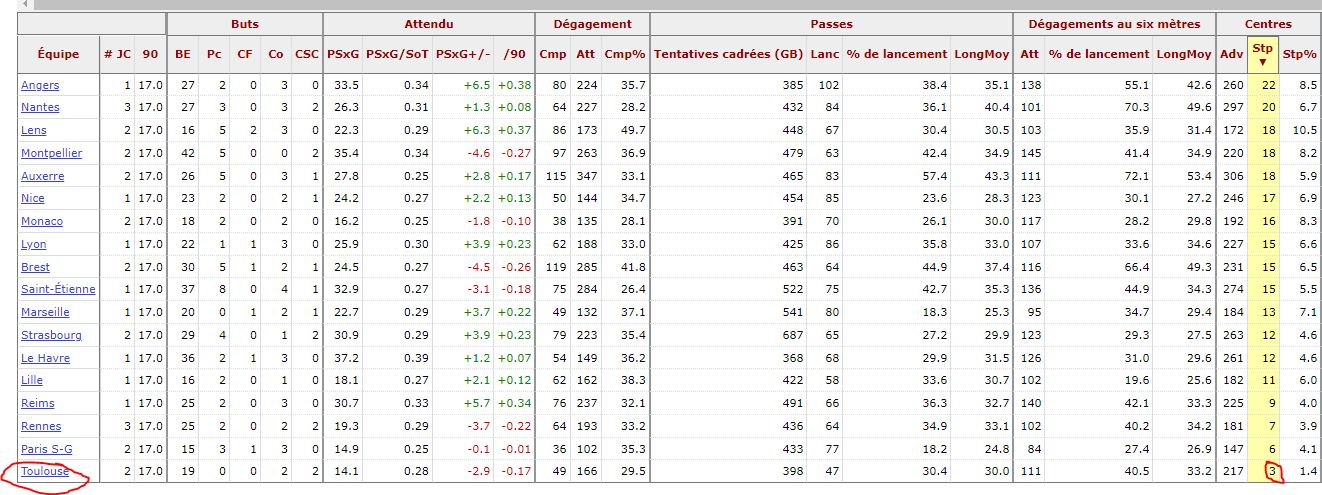This screenshot has width=1322, height=495.
Task: Sort table by Pc column
Action: point(214,54)
